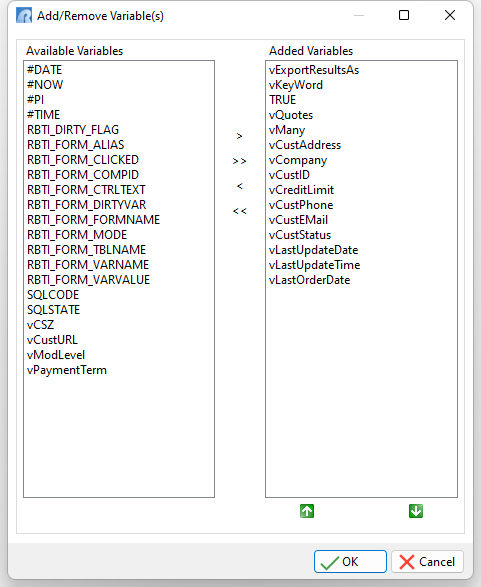This screenshot has width=481, height=587.
Task: Confirm with the OK button
Action: point(350,562)
